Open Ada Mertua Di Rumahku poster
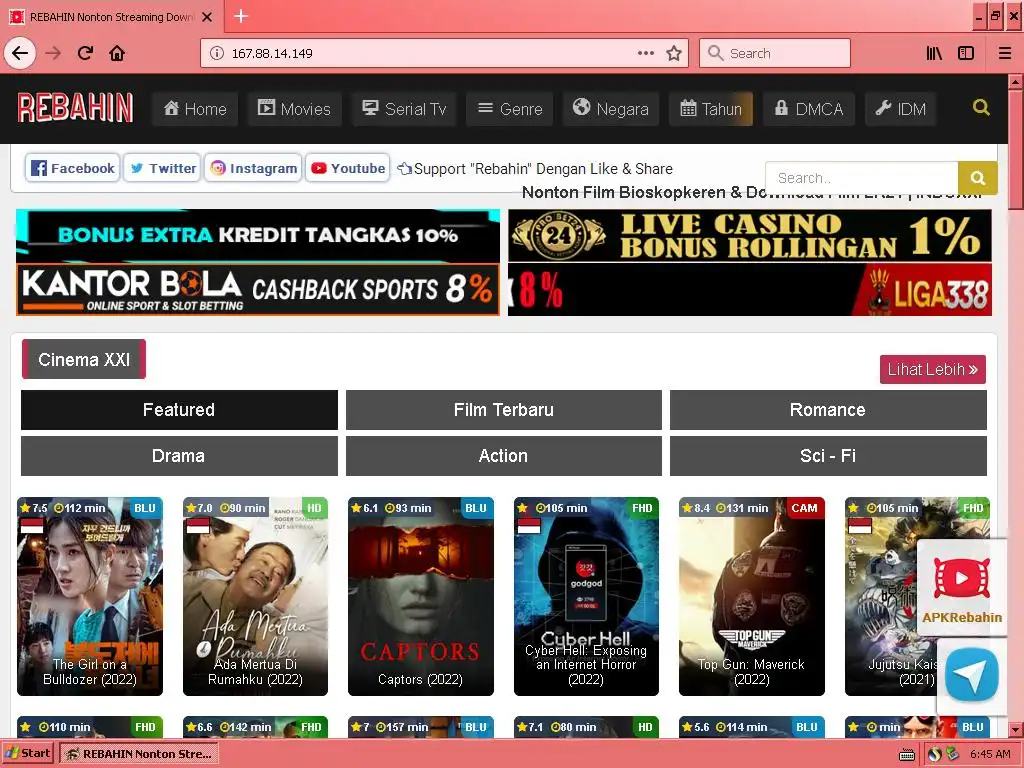Viewport: 1024px width, 768px height. point(255,596)
